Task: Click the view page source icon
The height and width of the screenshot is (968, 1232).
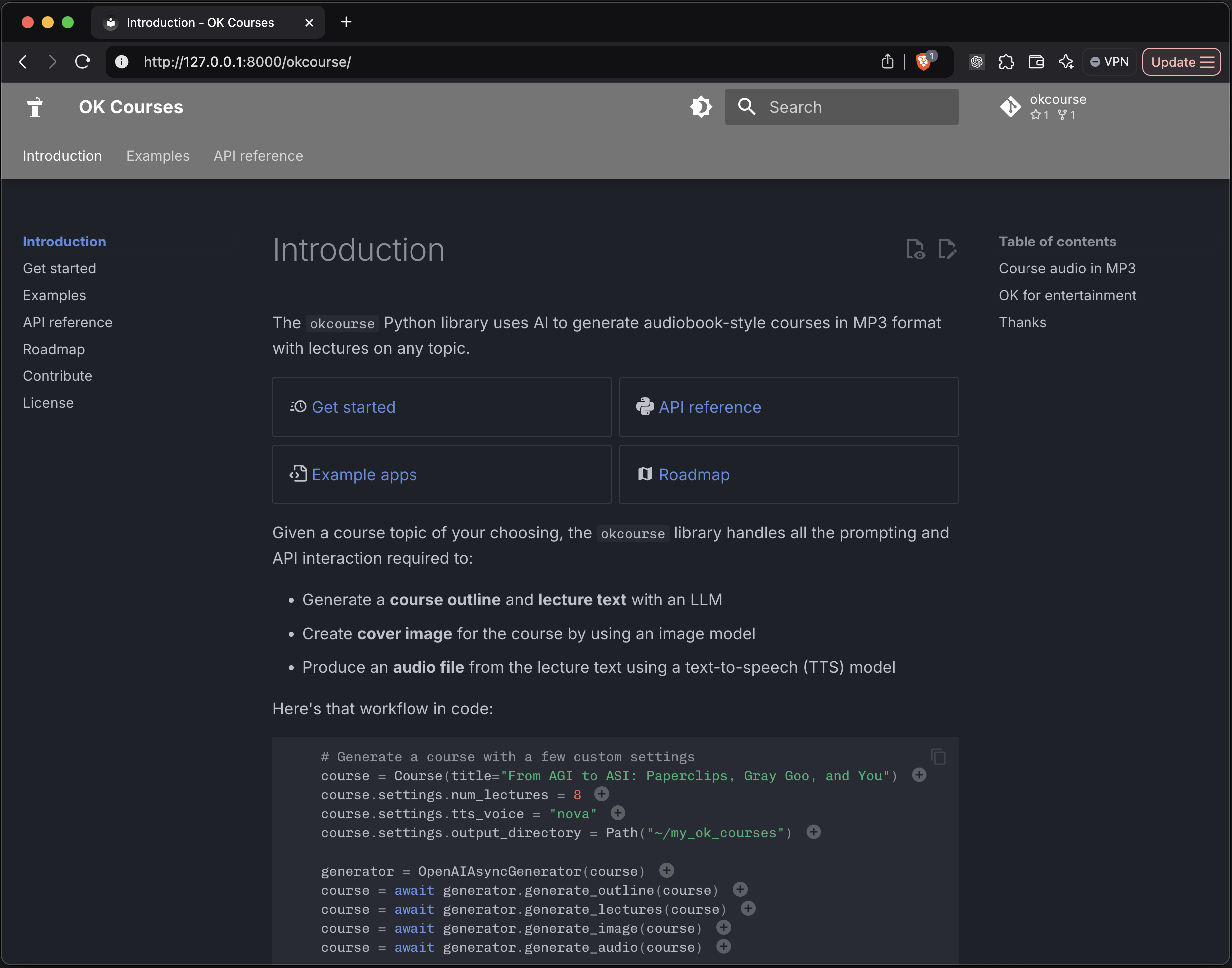Action: coord(915,249)
